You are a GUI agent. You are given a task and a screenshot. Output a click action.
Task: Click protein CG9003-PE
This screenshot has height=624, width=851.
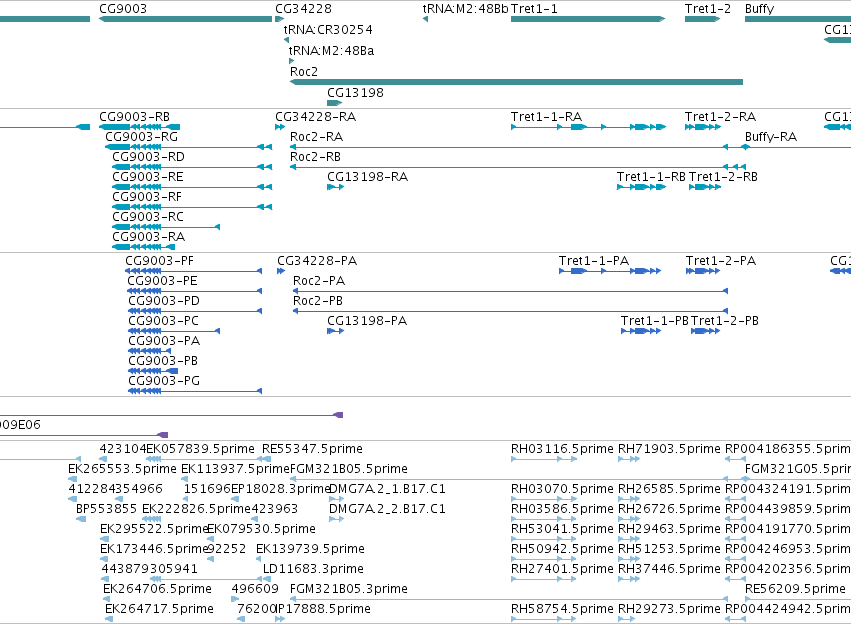click(162, 282)
